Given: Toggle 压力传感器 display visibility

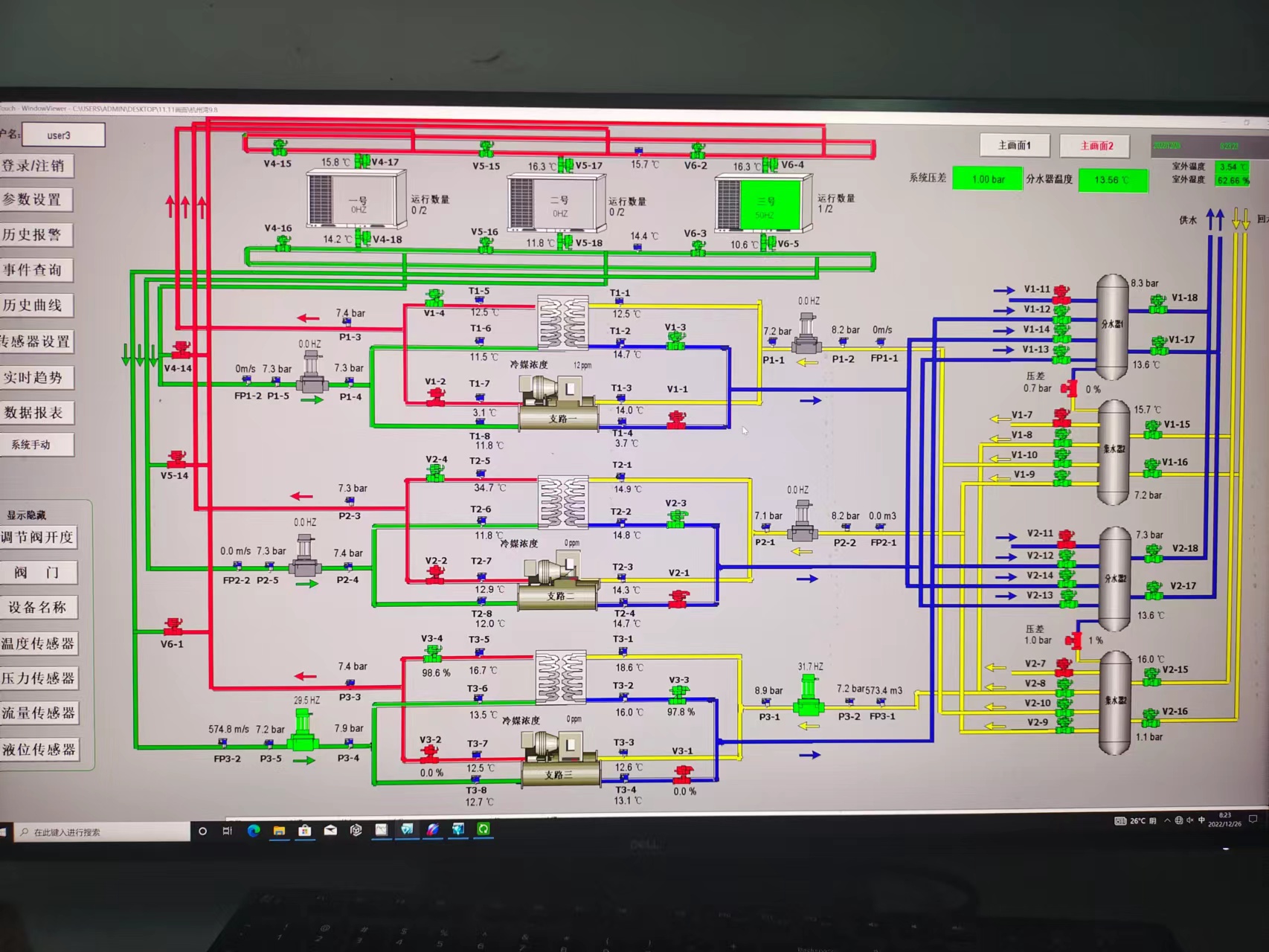Looking at the screenshot, I should click(39, 678).
